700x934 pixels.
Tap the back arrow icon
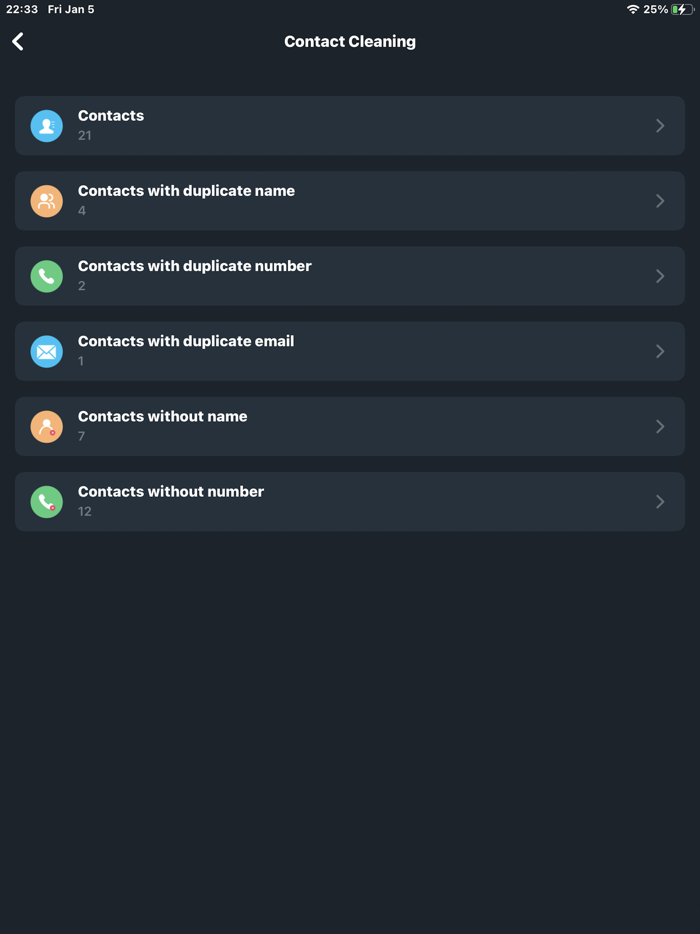(x=17, y=42)
